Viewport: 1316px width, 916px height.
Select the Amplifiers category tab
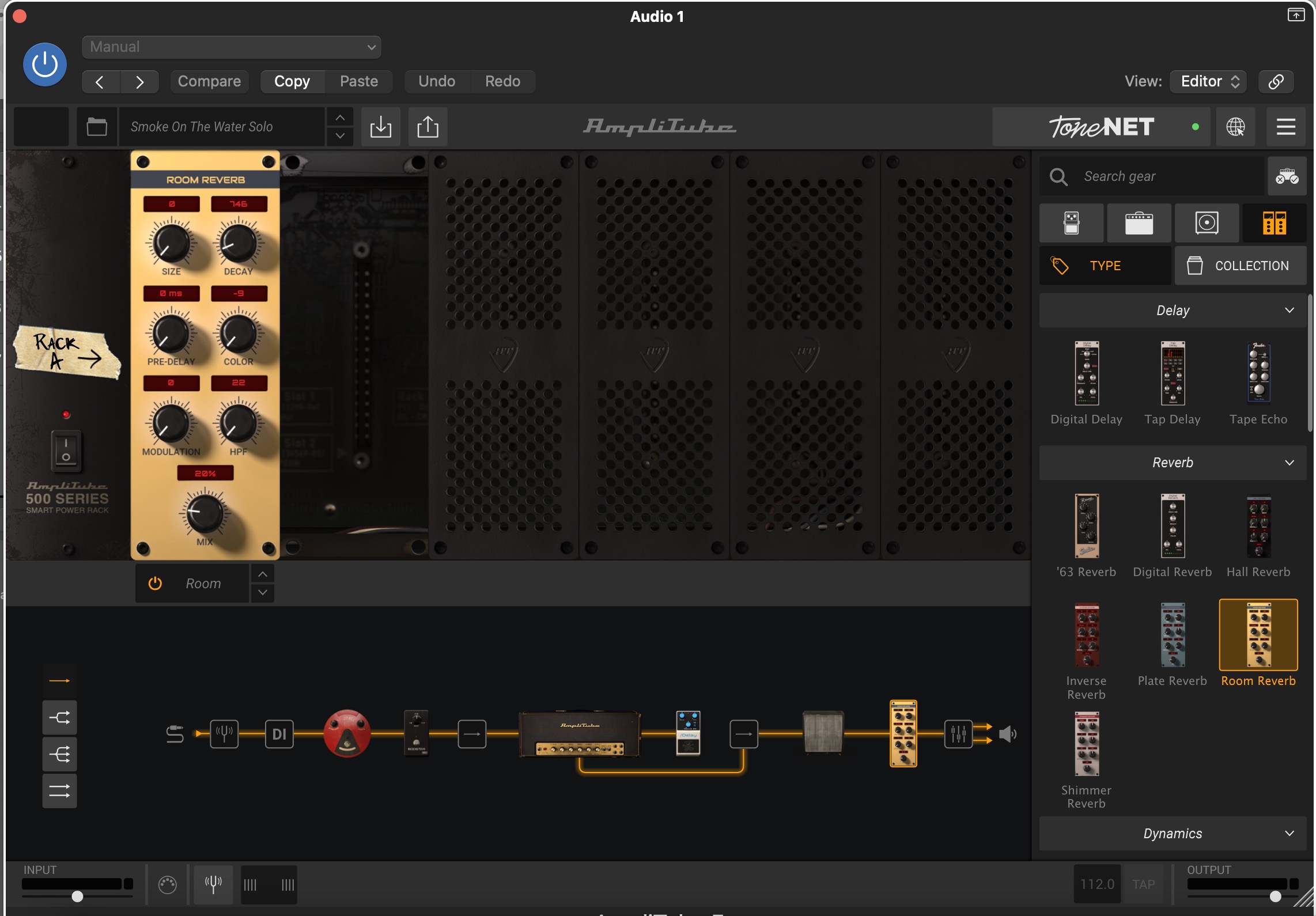coord(1139,223)
